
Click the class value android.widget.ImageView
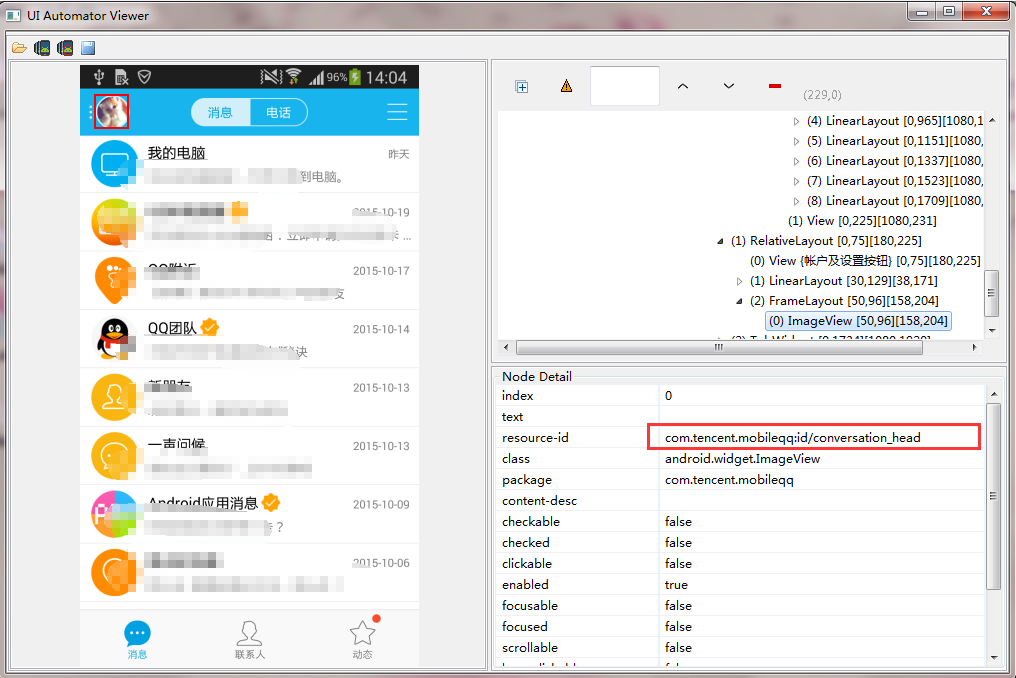(x=743, y=459)
